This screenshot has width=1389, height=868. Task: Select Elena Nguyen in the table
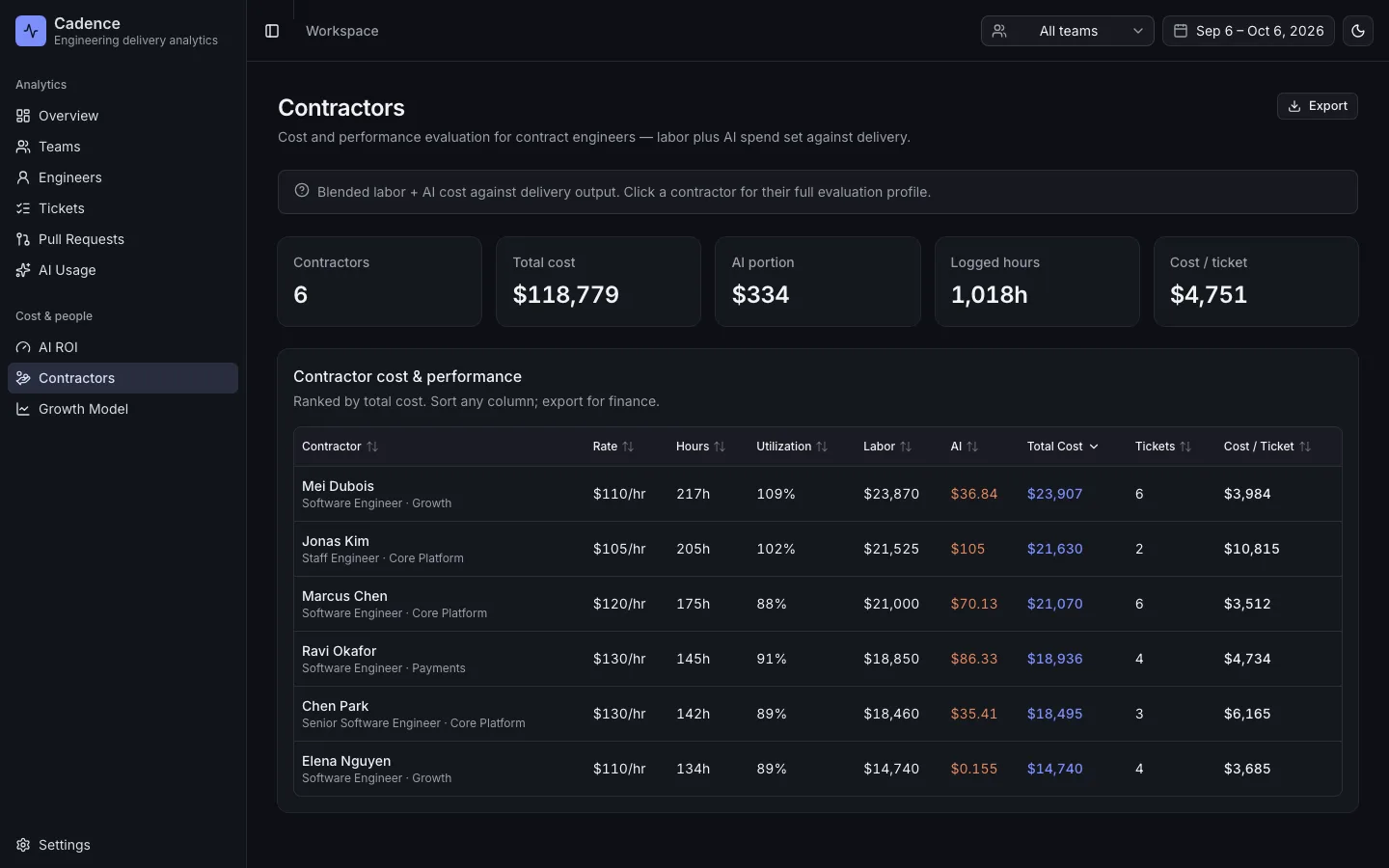click(818, 769)
